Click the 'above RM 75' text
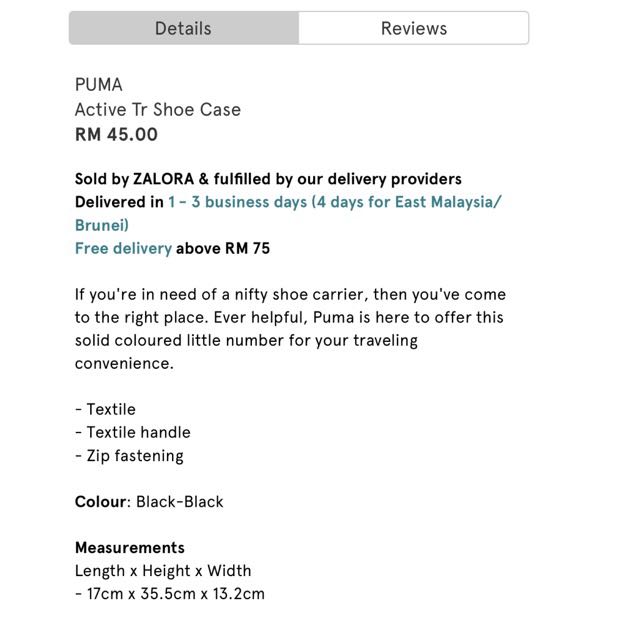 pyautogui.click(x=223, y=248)
